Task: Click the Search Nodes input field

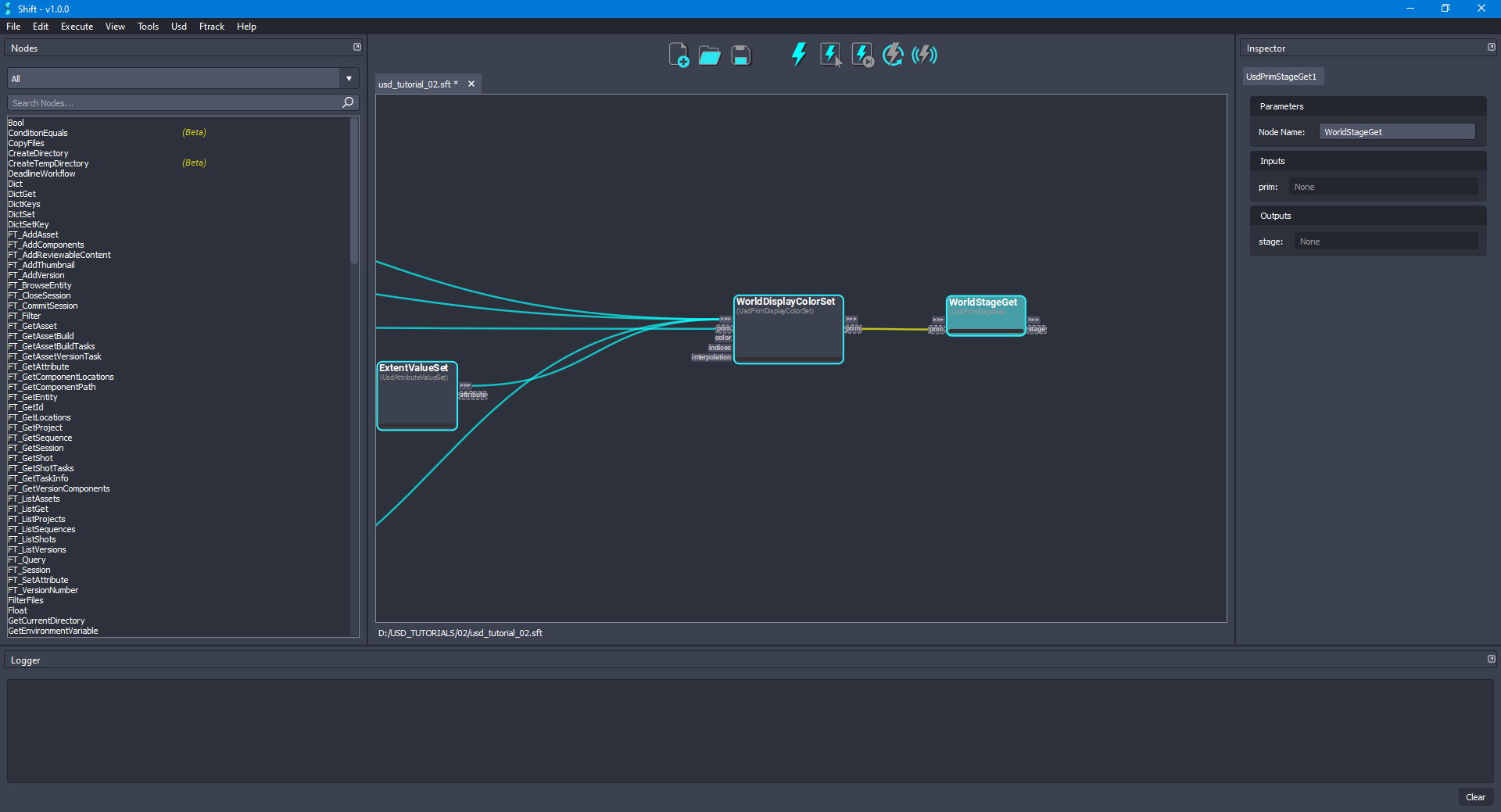Action: point(174,102)
